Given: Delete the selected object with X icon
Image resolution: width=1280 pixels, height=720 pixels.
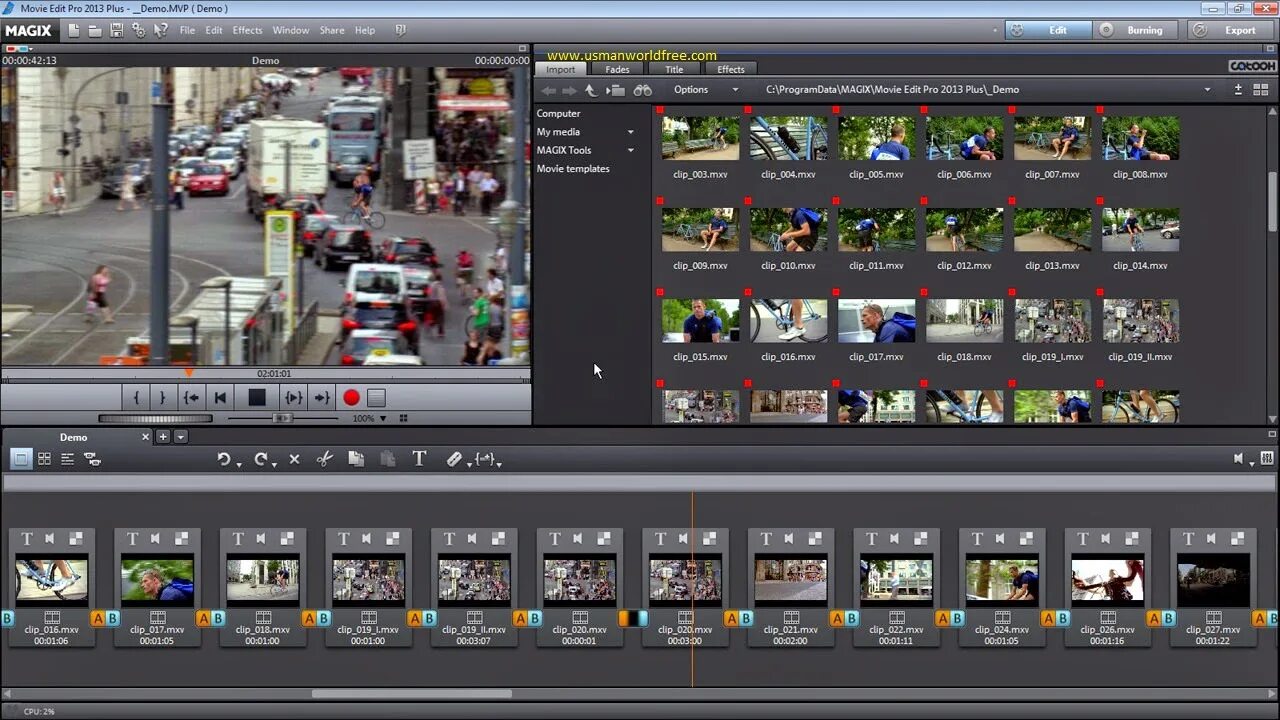Looking at the screenshot, I should click(x=294, y=459).
